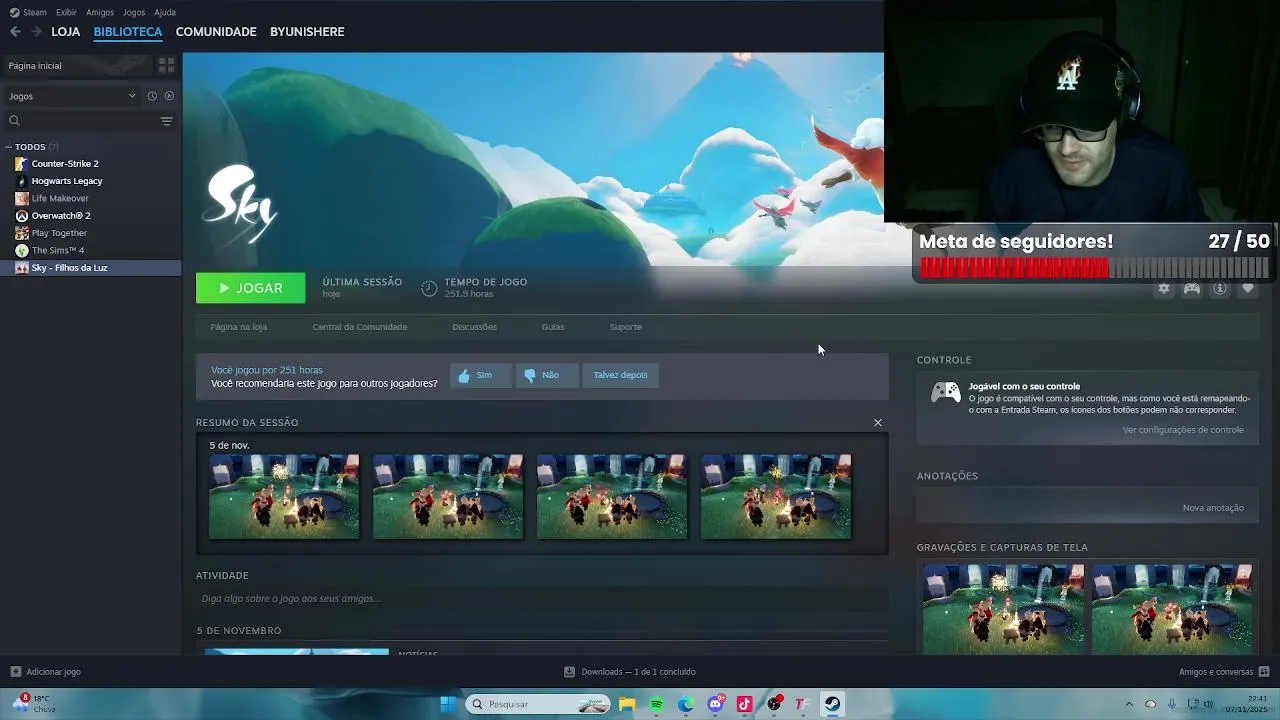
Task: Choose Talvez depois recommendation option
Action: [x=620, y=375]
